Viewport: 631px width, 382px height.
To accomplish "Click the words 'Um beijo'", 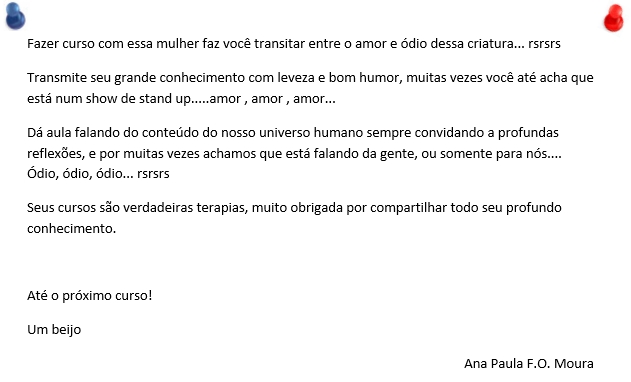I will (x=54, y=330).
